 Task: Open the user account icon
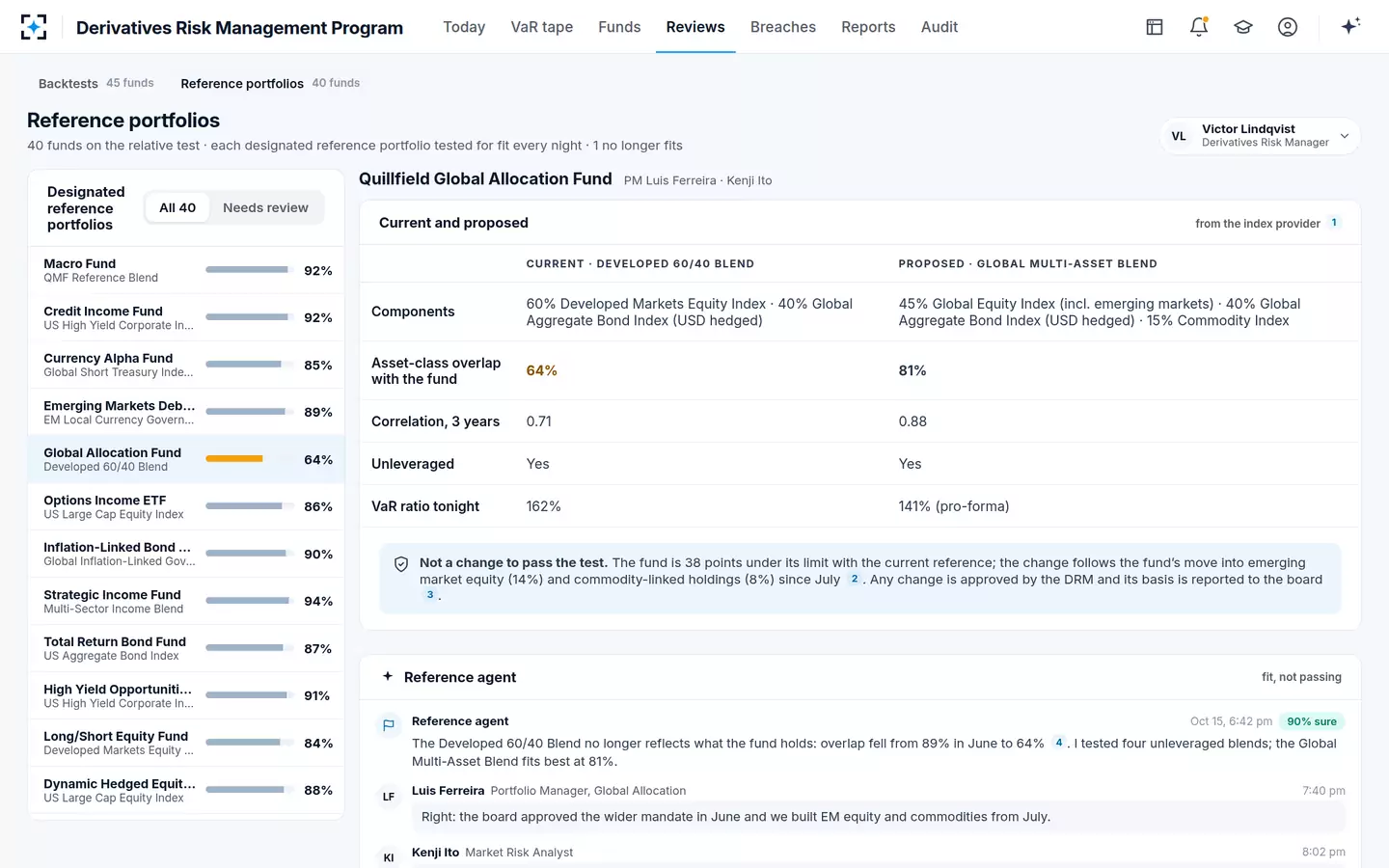pyautogui.click(x=1288, y=27)
